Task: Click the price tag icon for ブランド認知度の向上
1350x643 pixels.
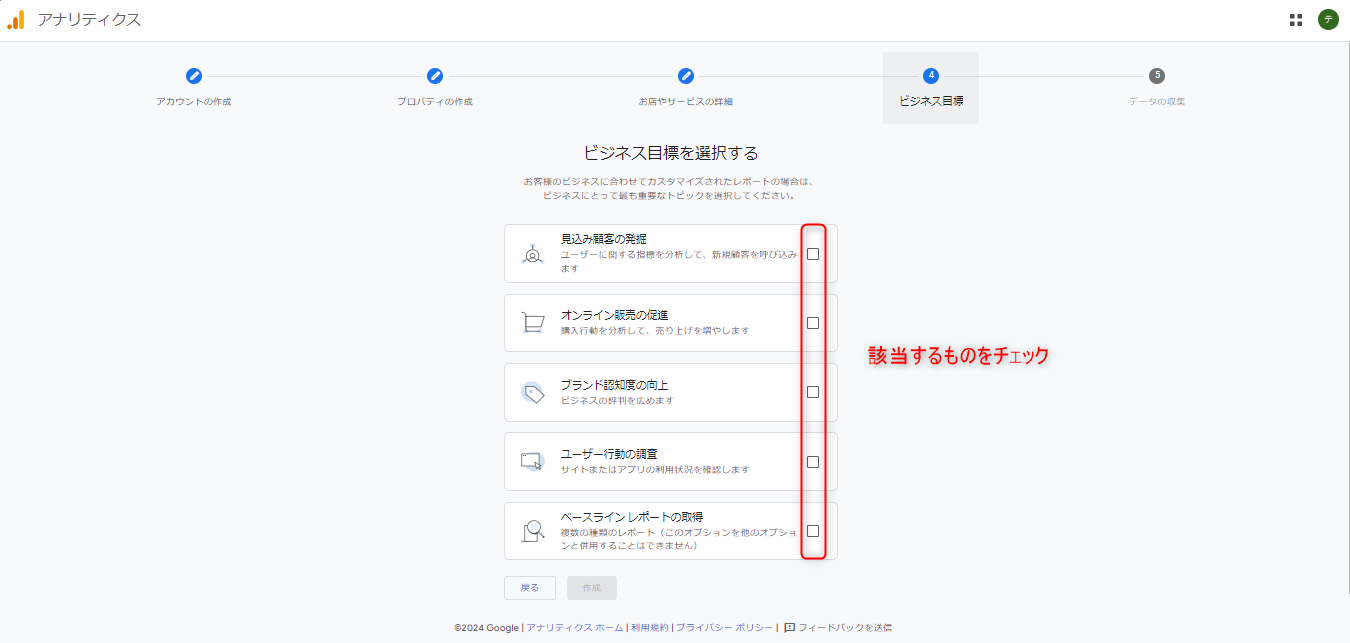Action: [x=533, y=392]
